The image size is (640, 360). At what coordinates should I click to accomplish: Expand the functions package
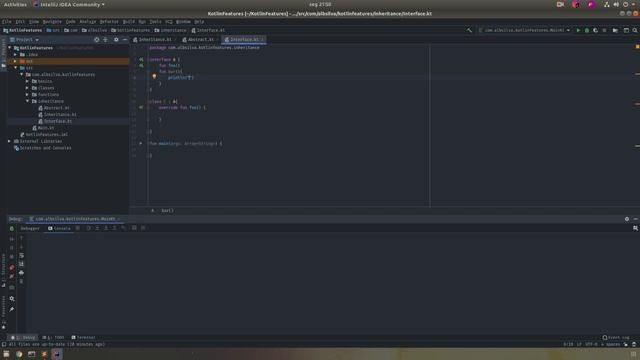28,95
